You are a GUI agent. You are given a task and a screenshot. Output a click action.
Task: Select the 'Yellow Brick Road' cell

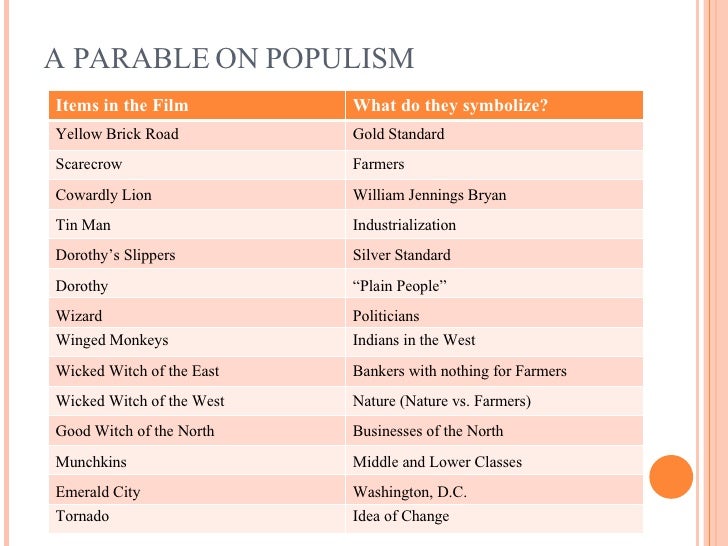tap(197, 135)
